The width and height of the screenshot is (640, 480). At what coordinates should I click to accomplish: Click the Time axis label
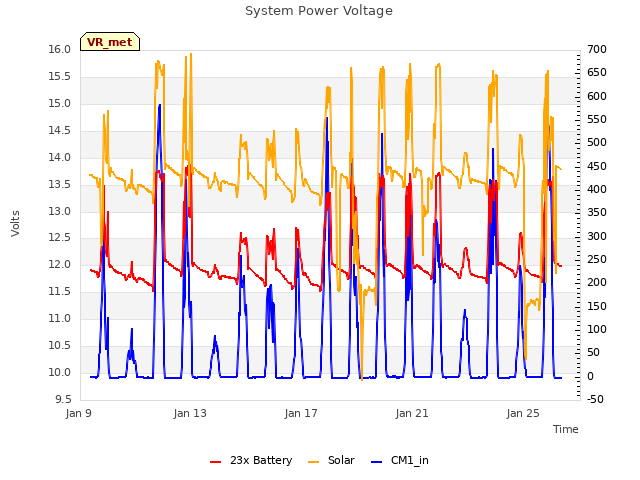pyautogui.click(x=565, y=429)
